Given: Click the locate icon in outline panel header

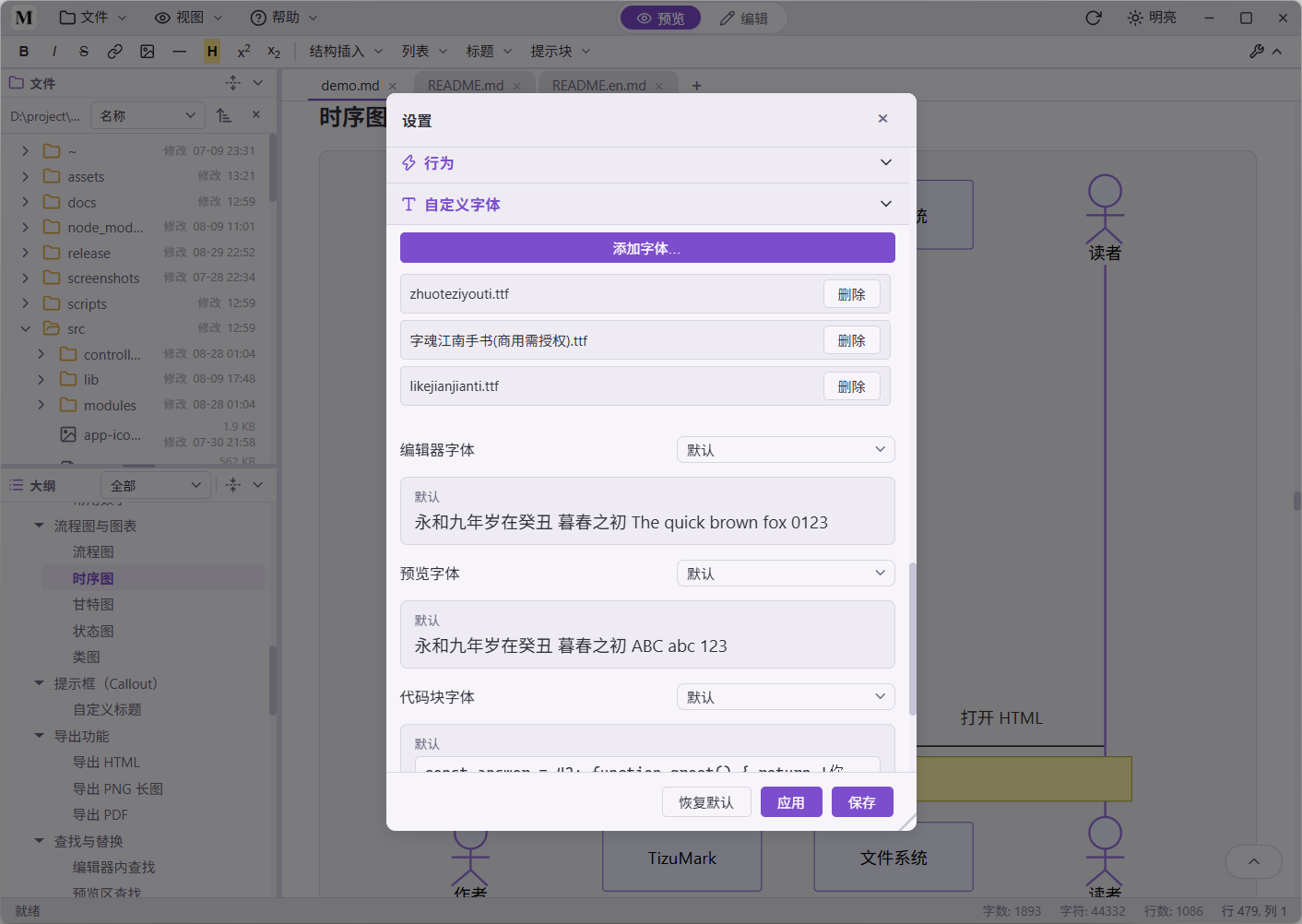Looking at the screenshot, I should tap(233, 485).
